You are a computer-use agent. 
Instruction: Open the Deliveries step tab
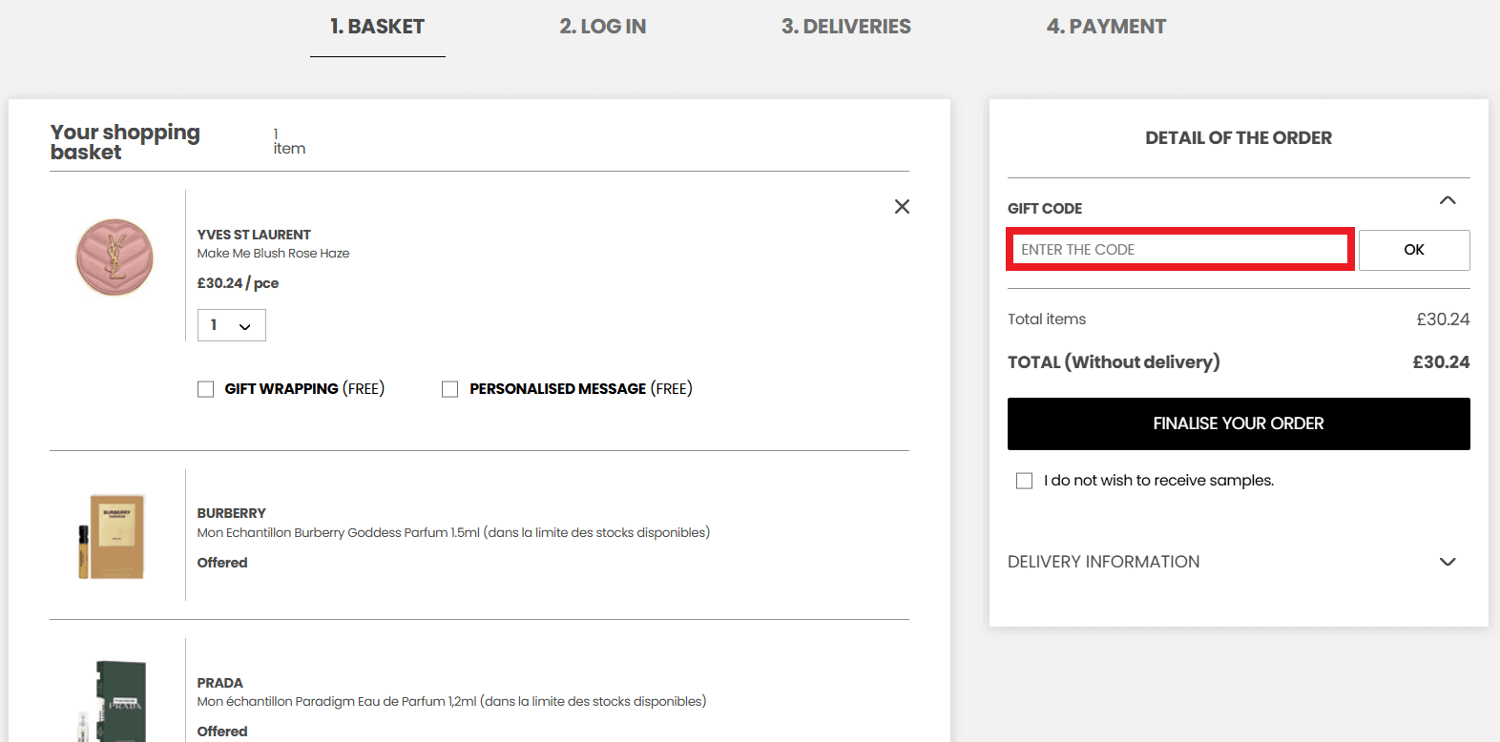click(x=846, y=27)
